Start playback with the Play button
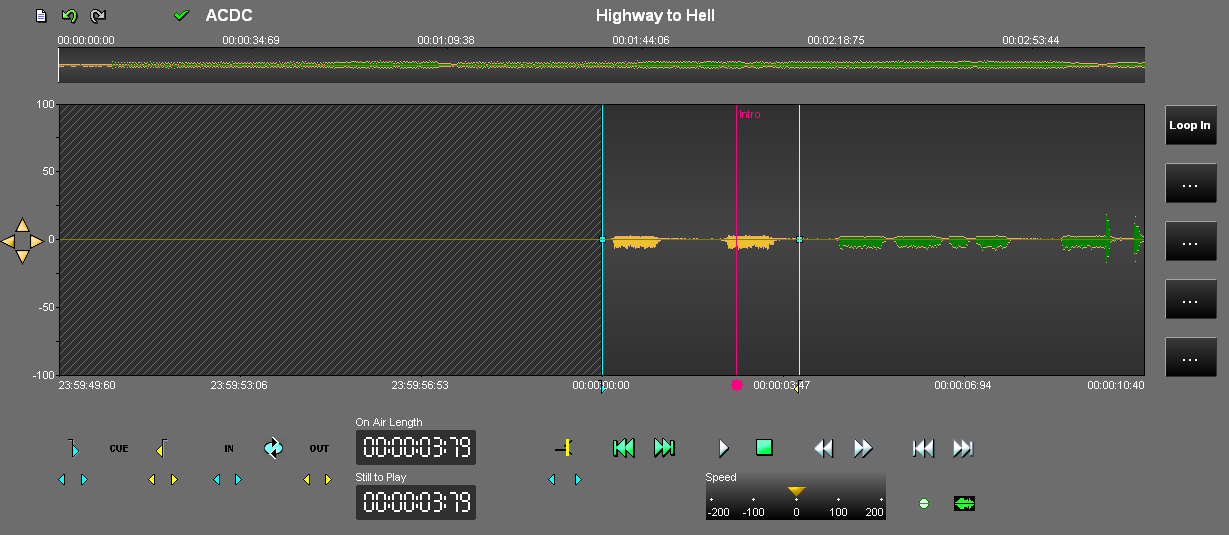The width and height of the screenshot is (1229, 535). click(x=724, y=448)
